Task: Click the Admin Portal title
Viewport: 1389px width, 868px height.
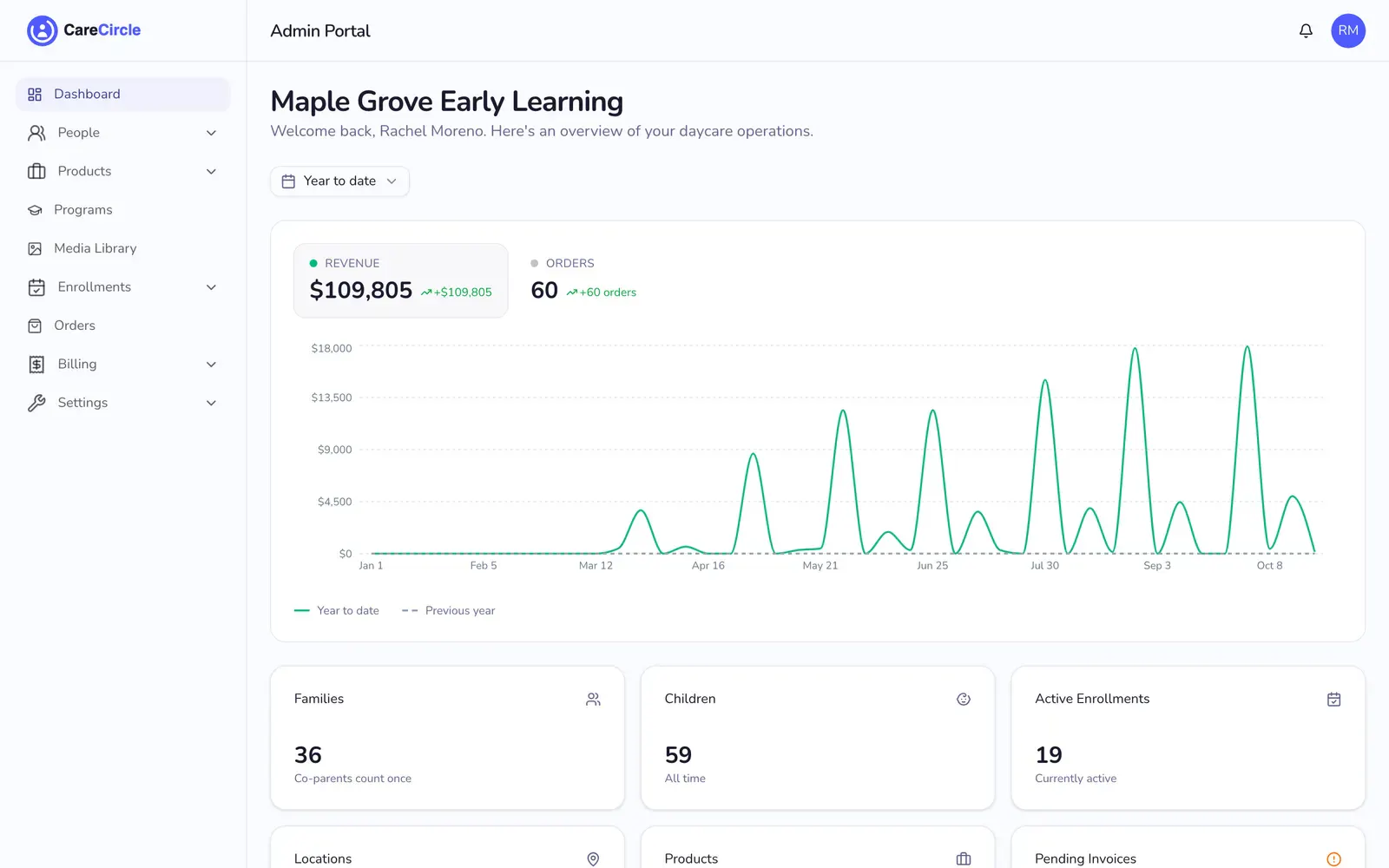Action: pyautogui.click(x=320, y=31)
